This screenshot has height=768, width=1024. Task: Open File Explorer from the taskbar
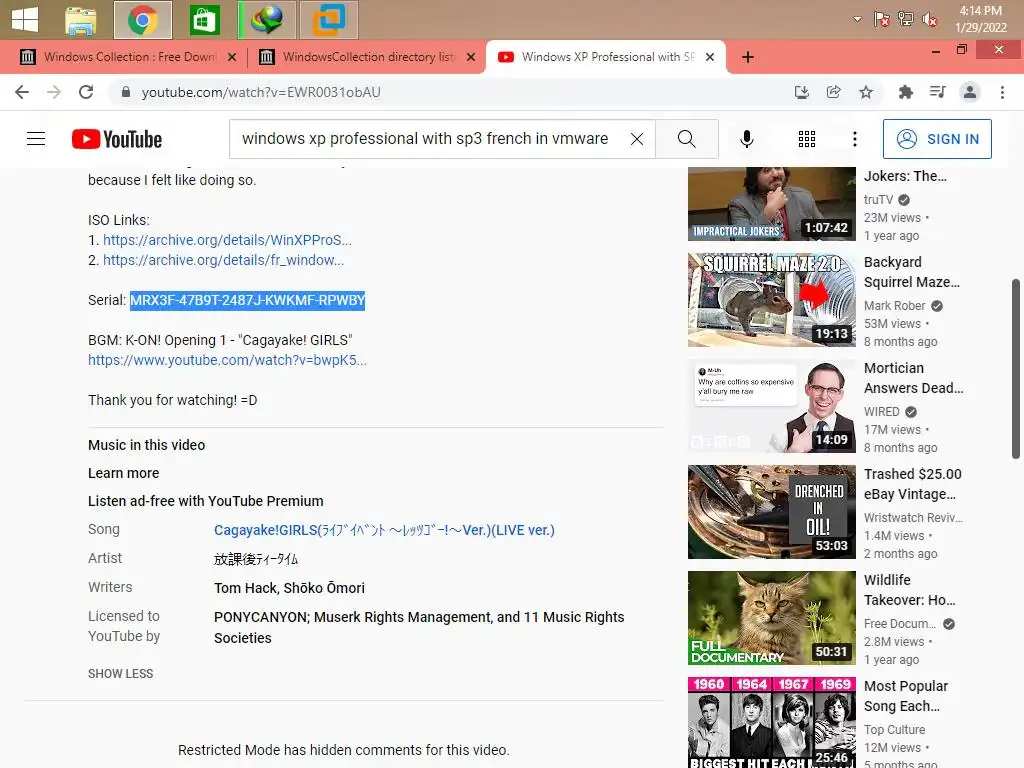pos(81,20)
